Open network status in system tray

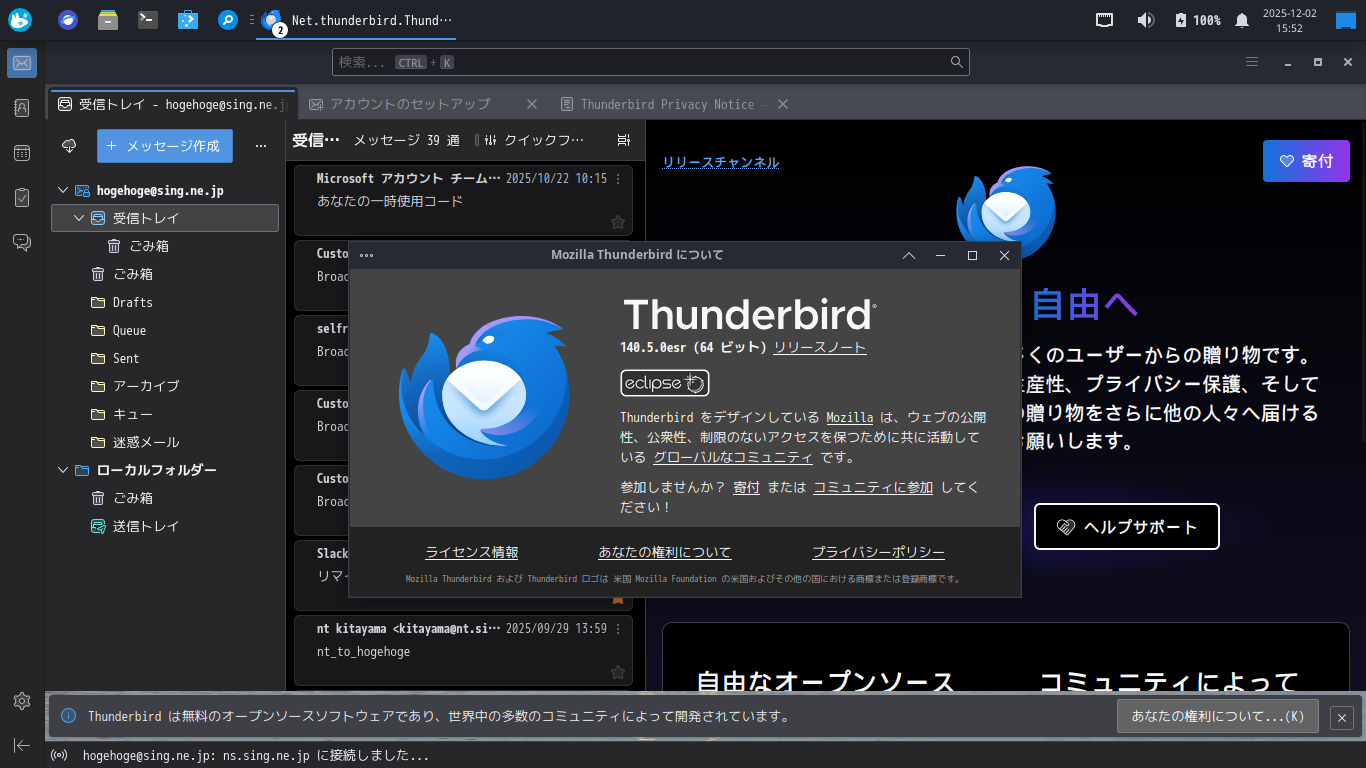tap(1105, 20)
